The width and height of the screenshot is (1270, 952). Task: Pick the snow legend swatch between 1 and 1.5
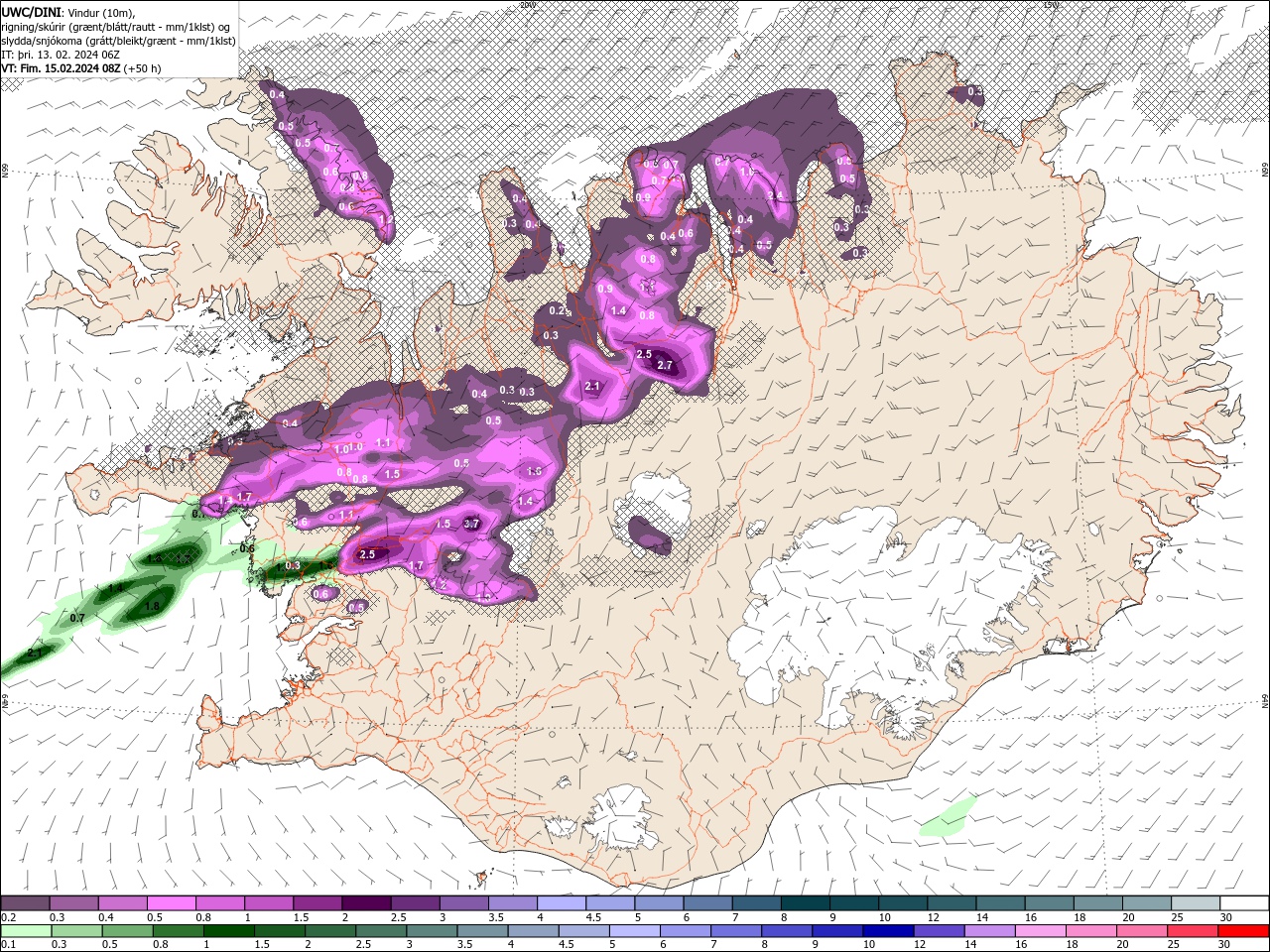click(268, 903)
